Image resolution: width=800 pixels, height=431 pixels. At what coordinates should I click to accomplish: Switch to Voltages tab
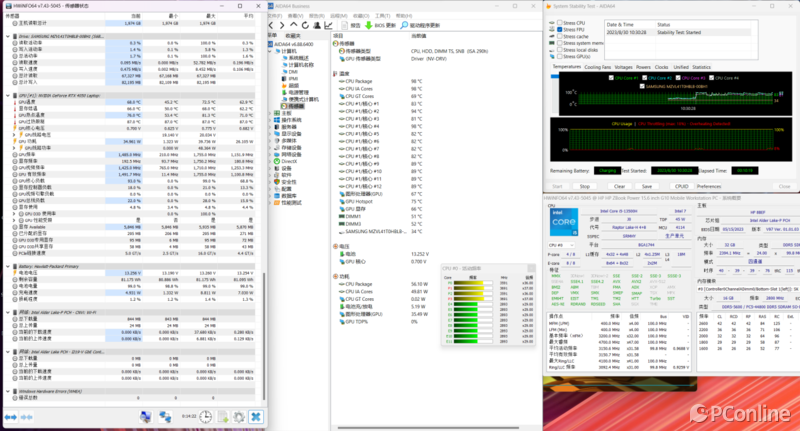[623, 67]
